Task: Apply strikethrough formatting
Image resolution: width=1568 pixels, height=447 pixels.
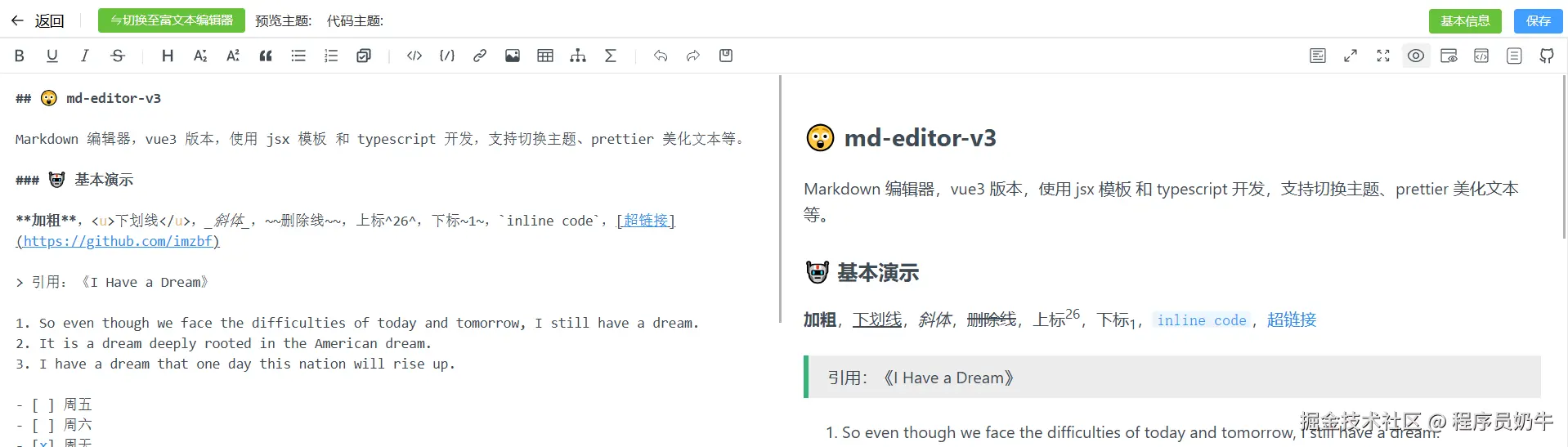Action: point(118,56)
